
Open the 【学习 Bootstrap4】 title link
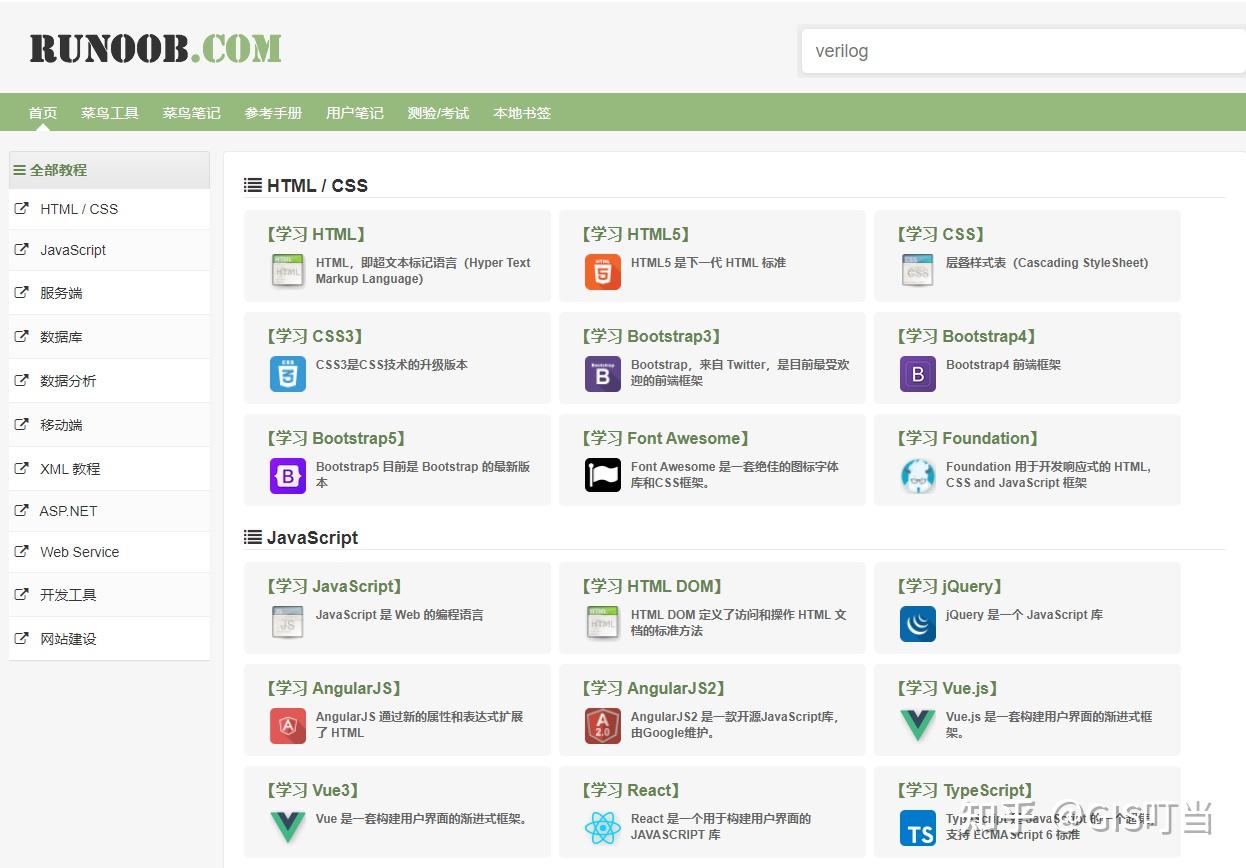967,336
